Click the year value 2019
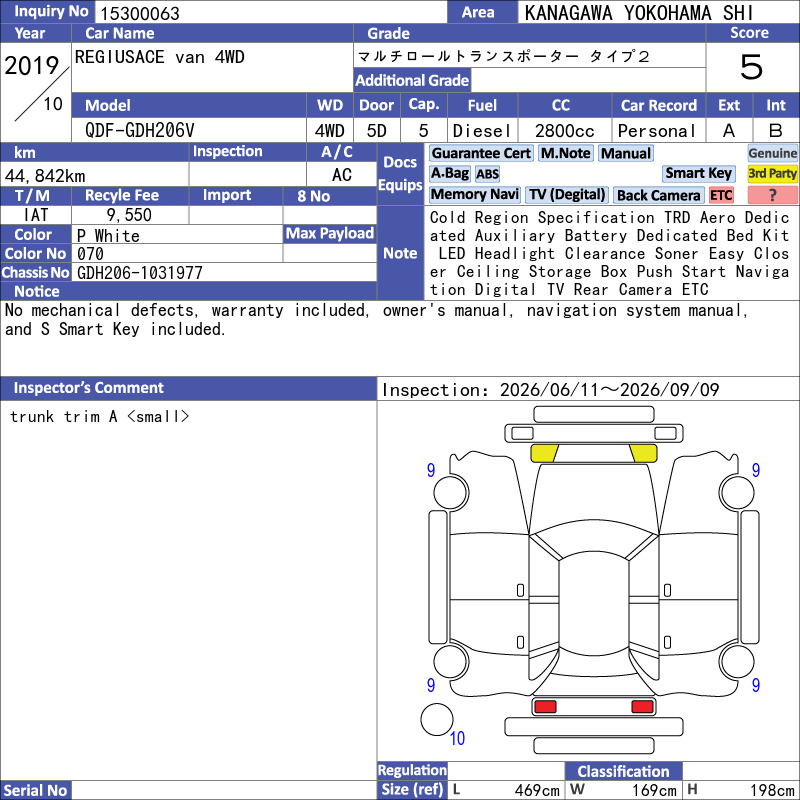This screenshot has height=800, width=800. coord(32,65)
